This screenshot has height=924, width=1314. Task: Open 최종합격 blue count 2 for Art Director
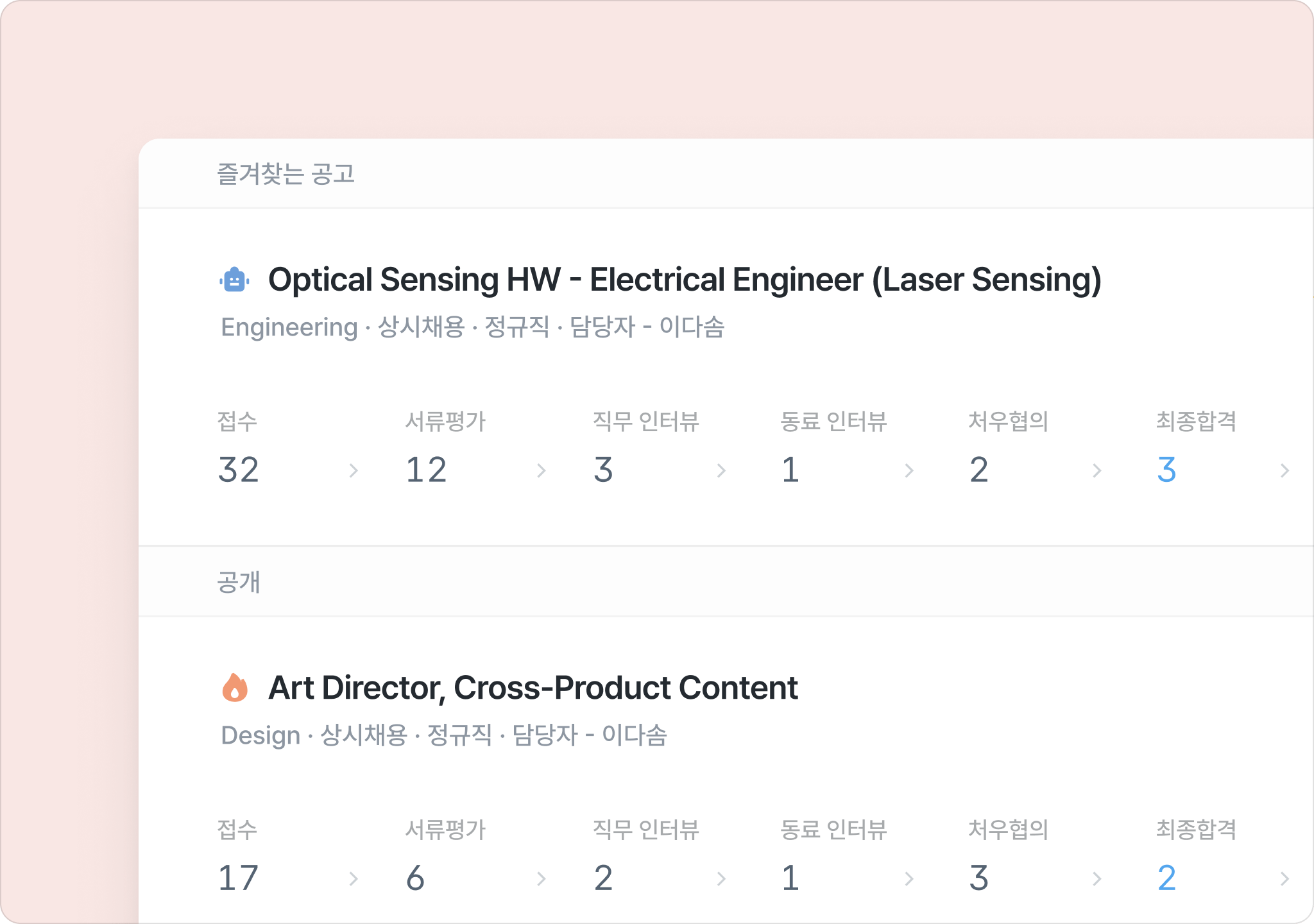coord(1166,878)
